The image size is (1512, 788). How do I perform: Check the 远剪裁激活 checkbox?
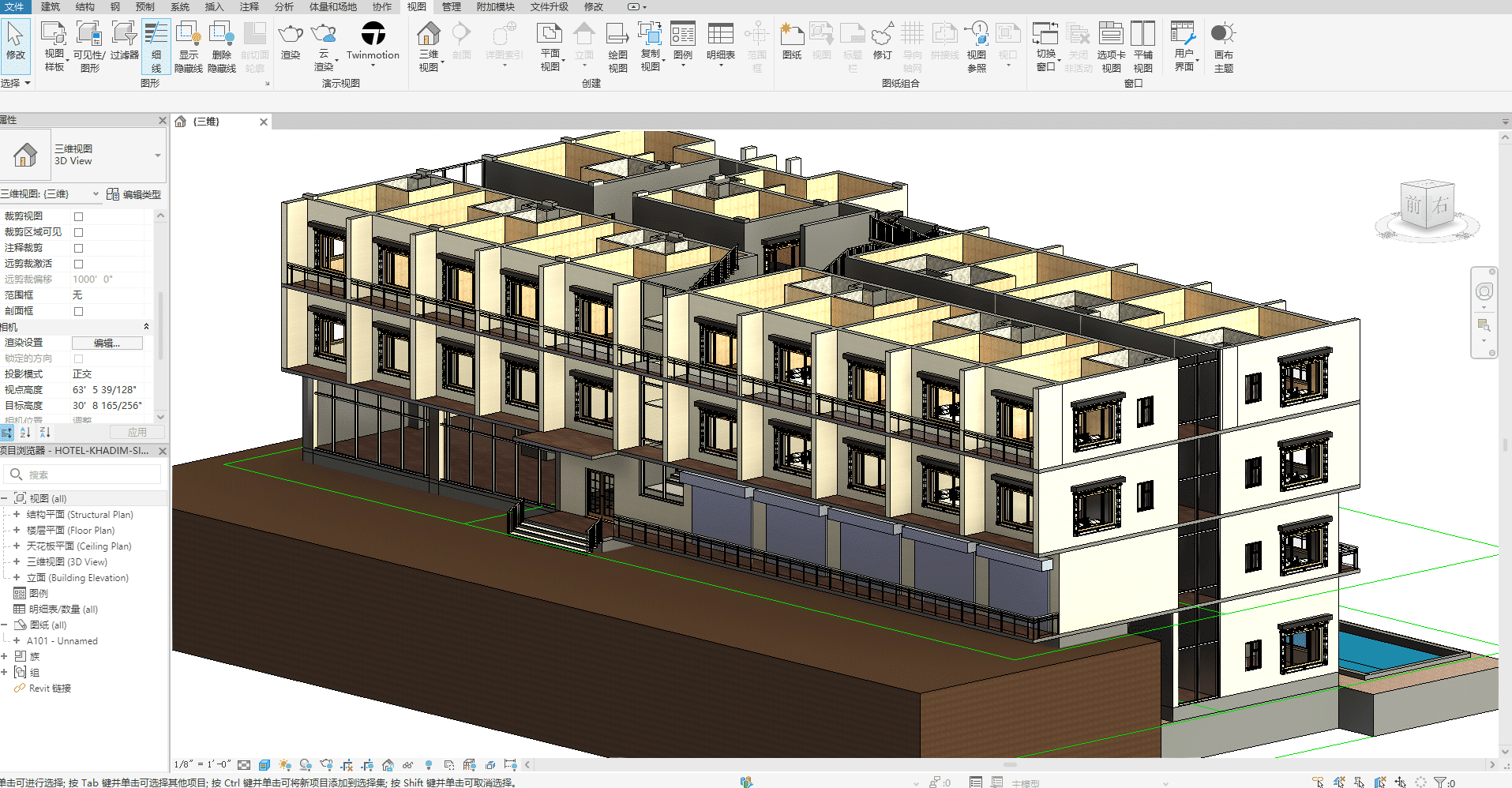click(78, 264)
